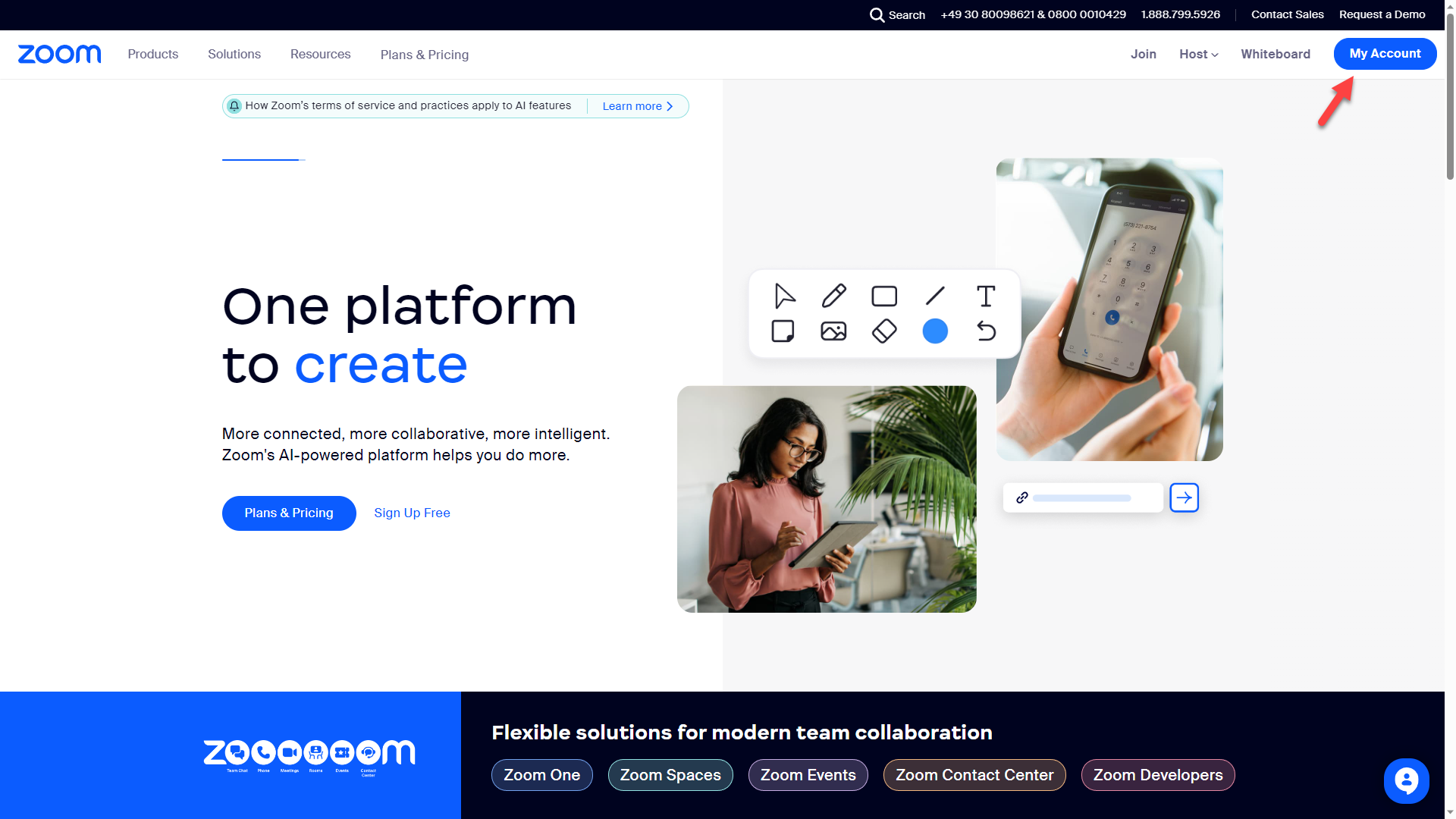
Task: Select the Zoom One tab
Action: coord(542,775)
